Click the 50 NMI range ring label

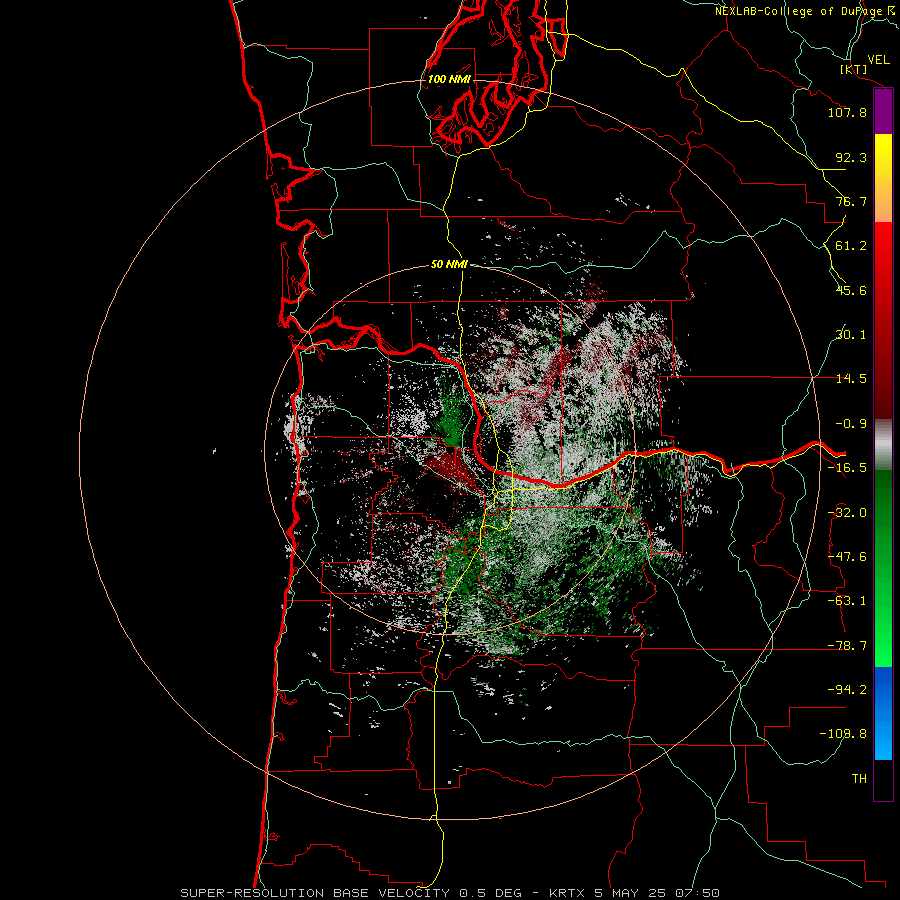pos(449,264)
